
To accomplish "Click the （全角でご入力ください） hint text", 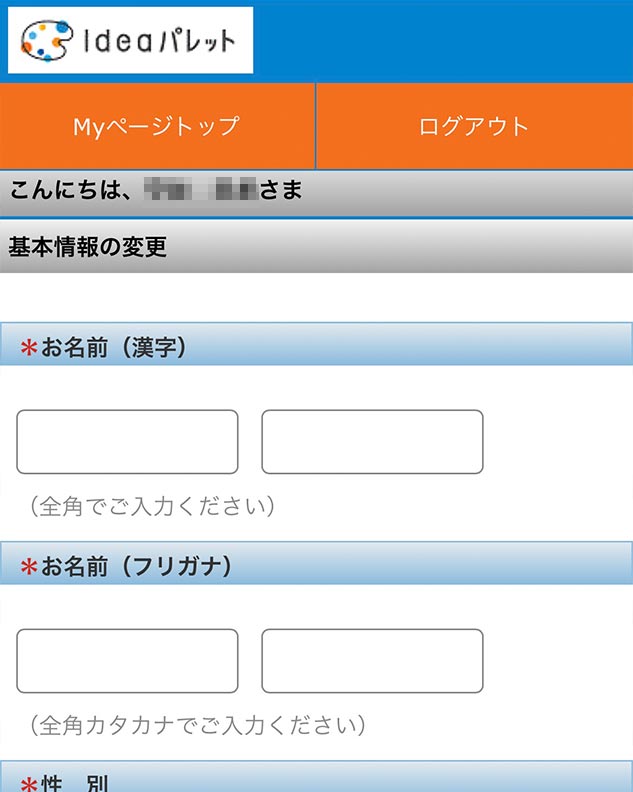I will (x=152, y=506).
